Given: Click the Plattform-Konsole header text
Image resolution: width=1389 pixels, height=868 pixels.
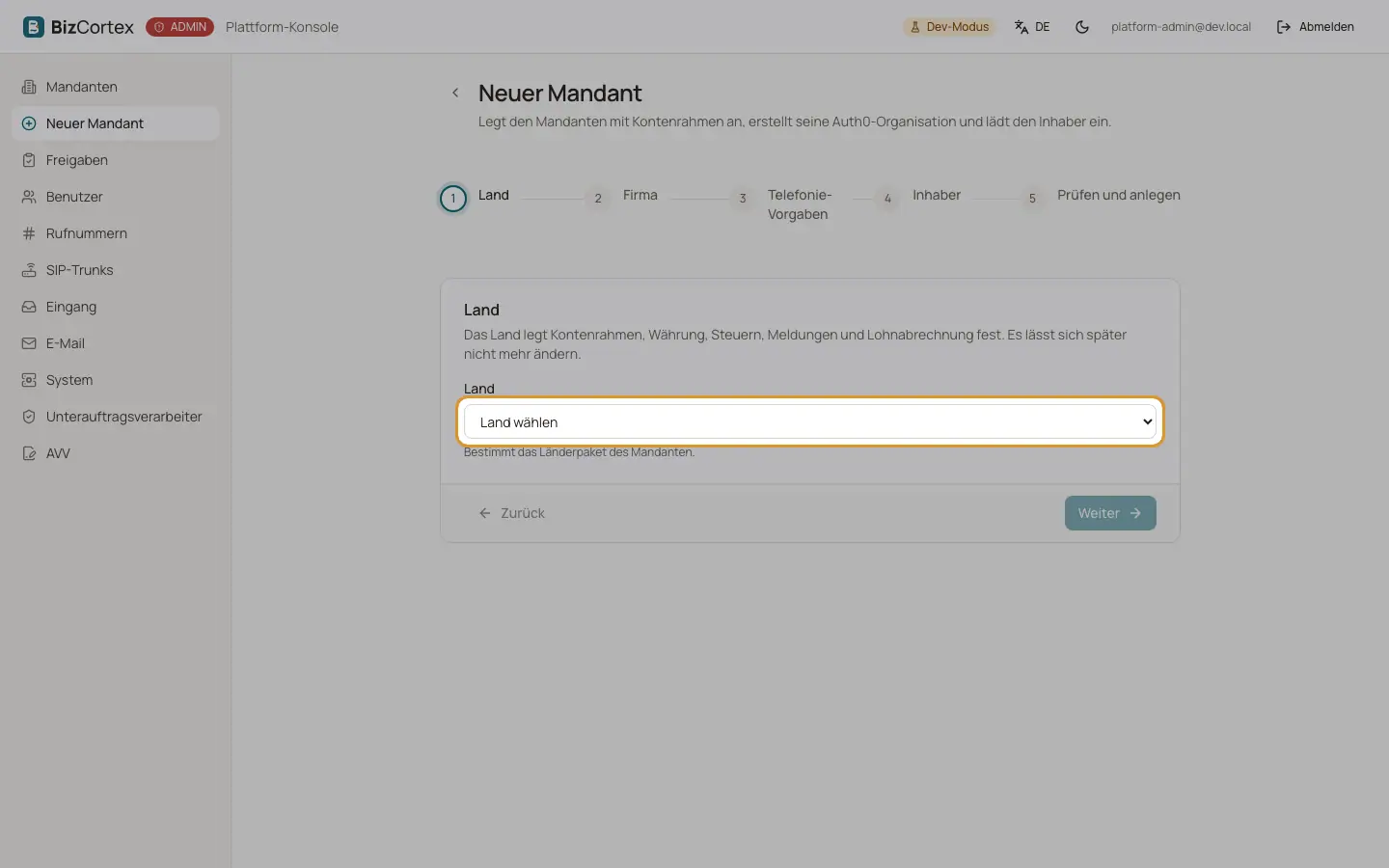Looking at the screenshot, I should click(282, 27).
